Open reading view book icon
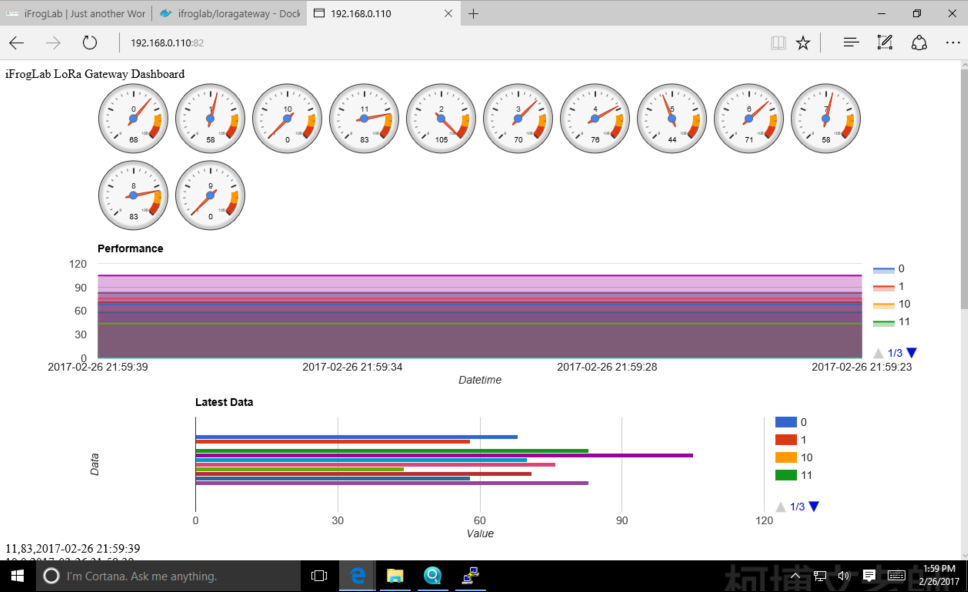Viewport: 968px width, 592px height. coord(778,43)
